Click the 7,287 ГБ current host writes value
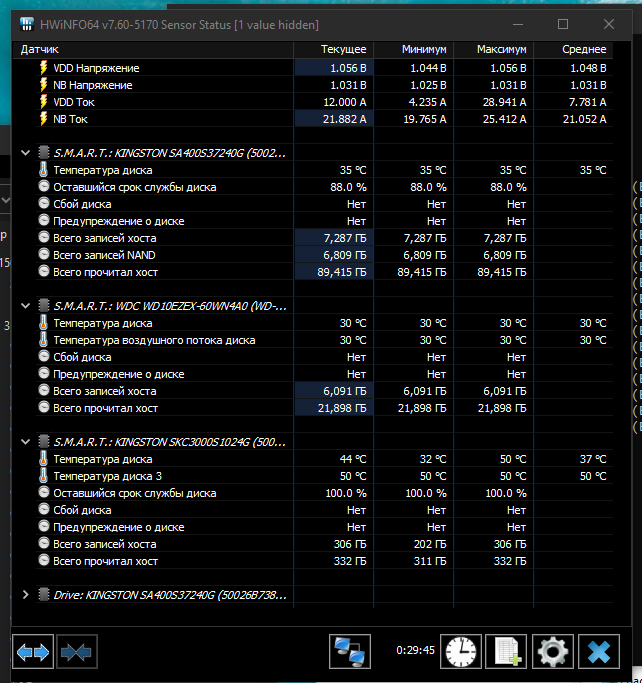 point(345,238)
